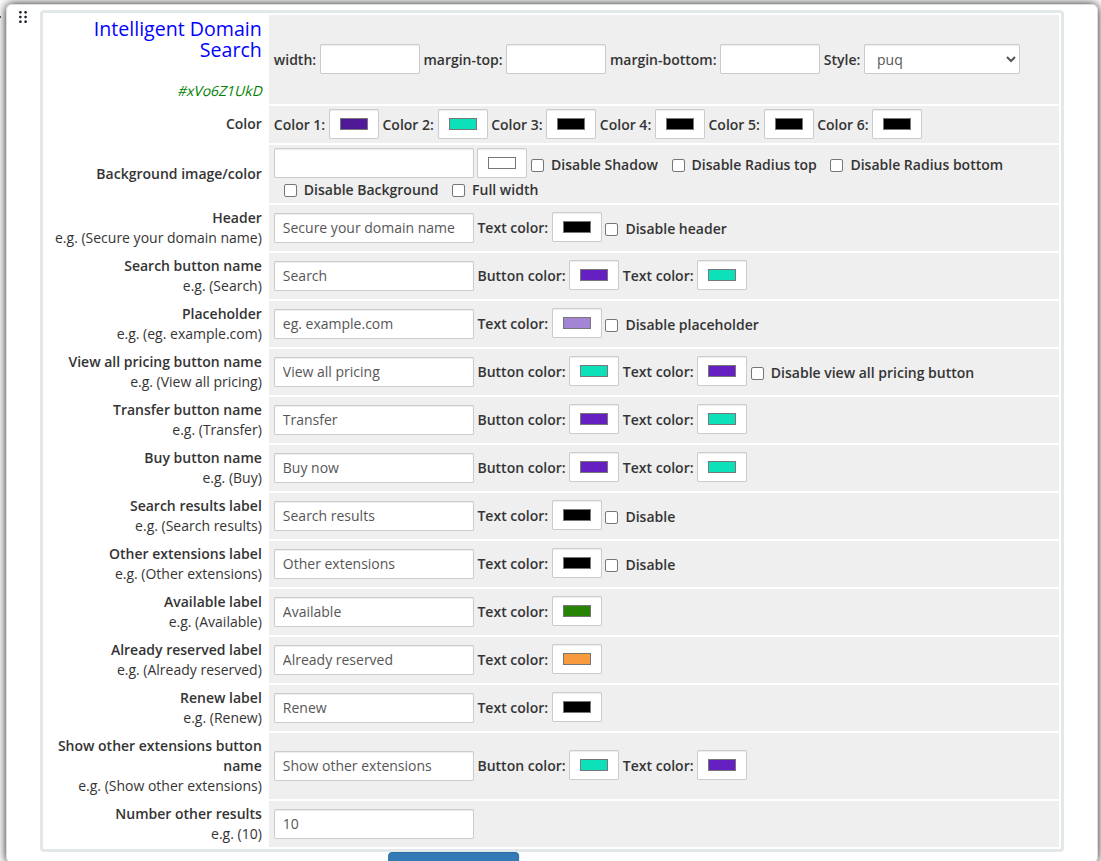This screenshot has height=861, width=1101.
Task: Enable the Full width option
Action: pyautogui.click(x=458, y=190)
